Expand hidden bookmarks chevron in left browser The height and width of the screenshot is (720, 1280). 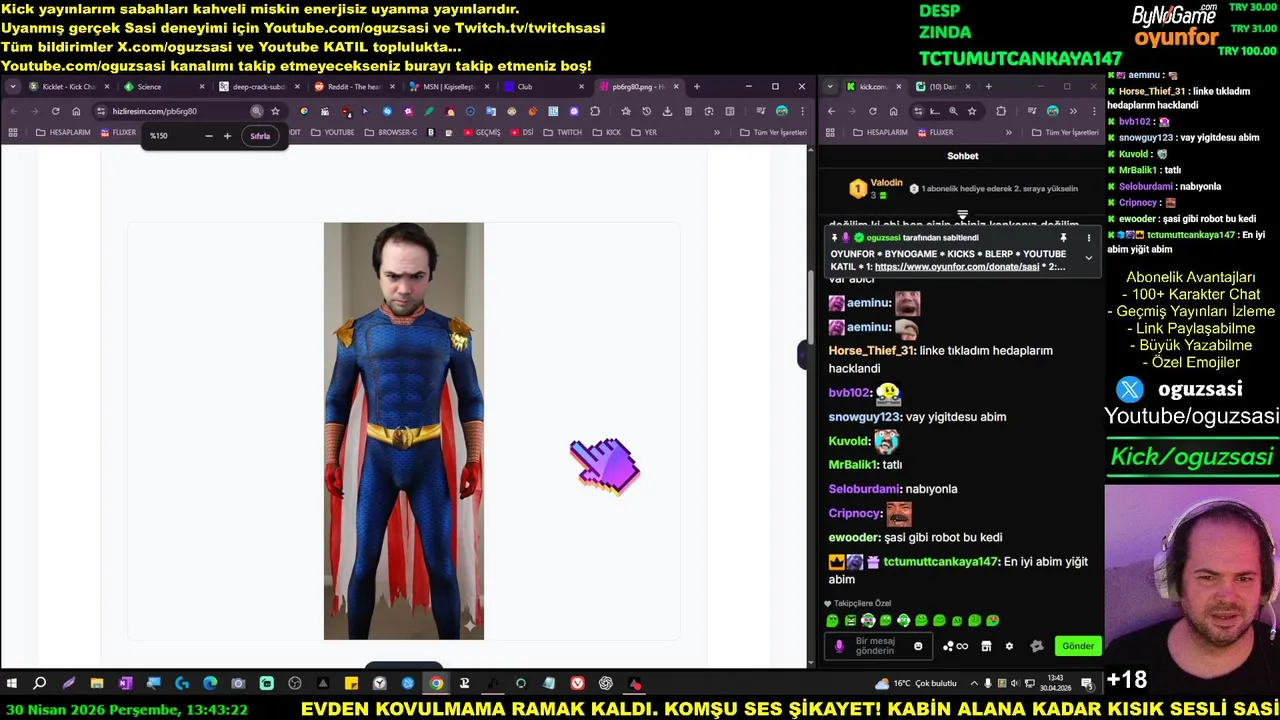click(716, 132)
